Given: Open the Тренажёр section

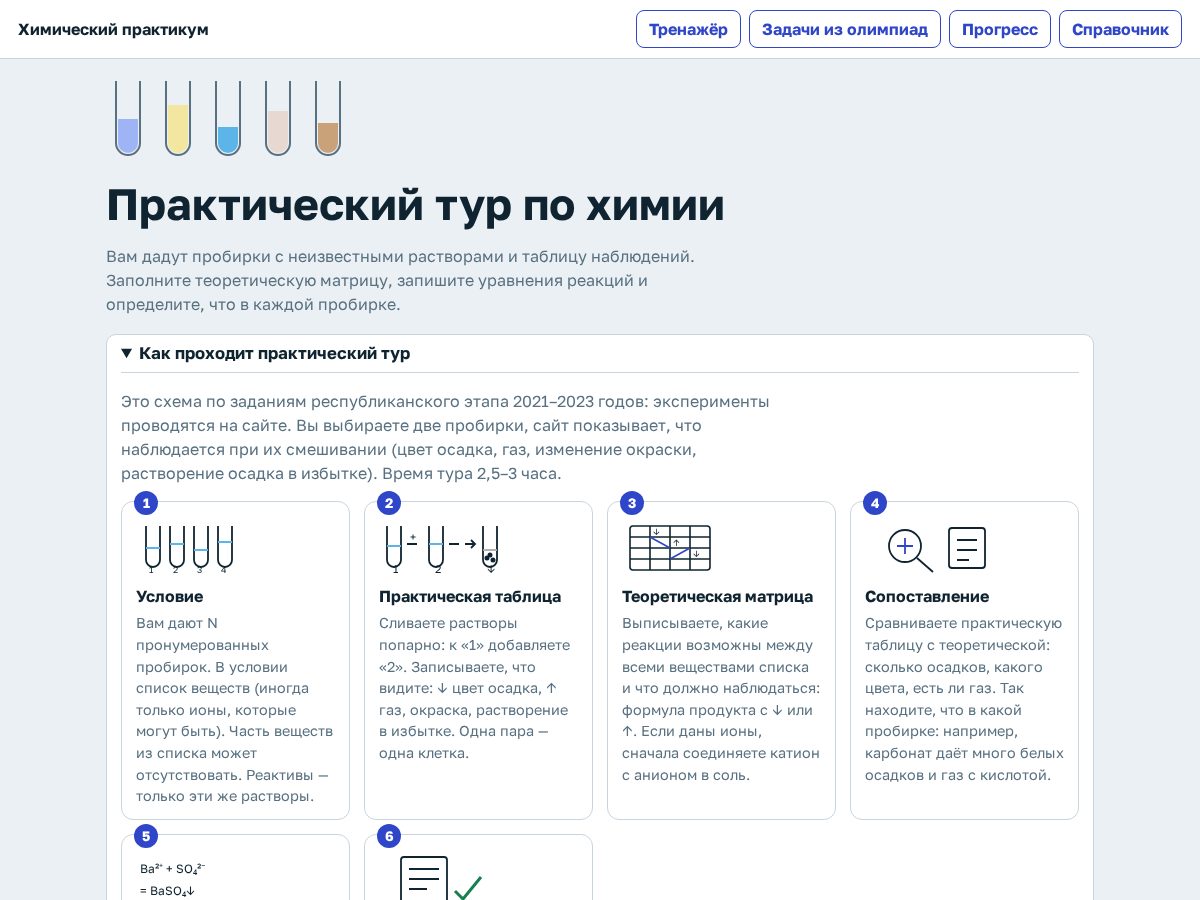Looking at the screenshot, I should coord(688,29).
